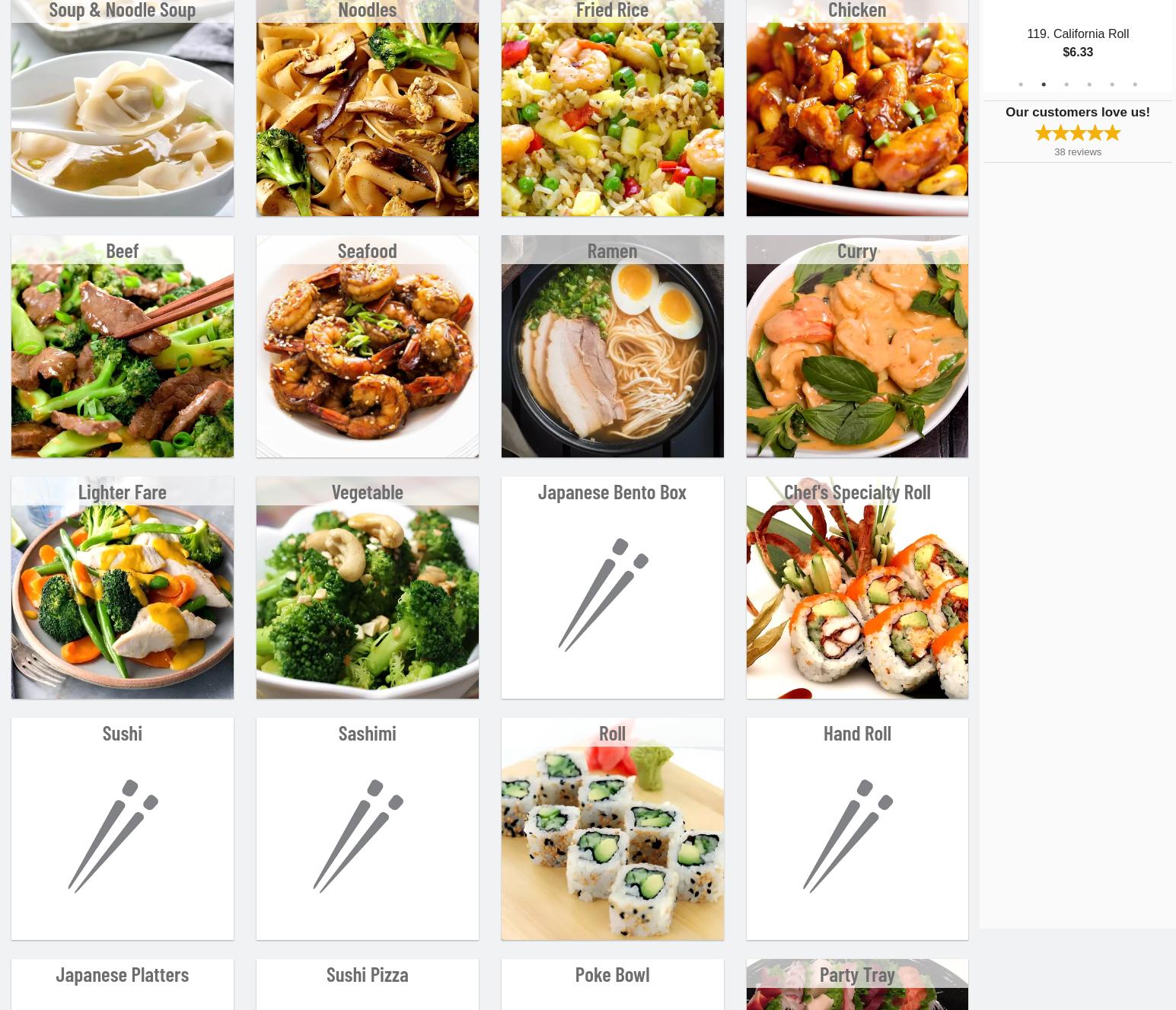
Task: Open the Seafood category tile
Action: tap(368, 346)
